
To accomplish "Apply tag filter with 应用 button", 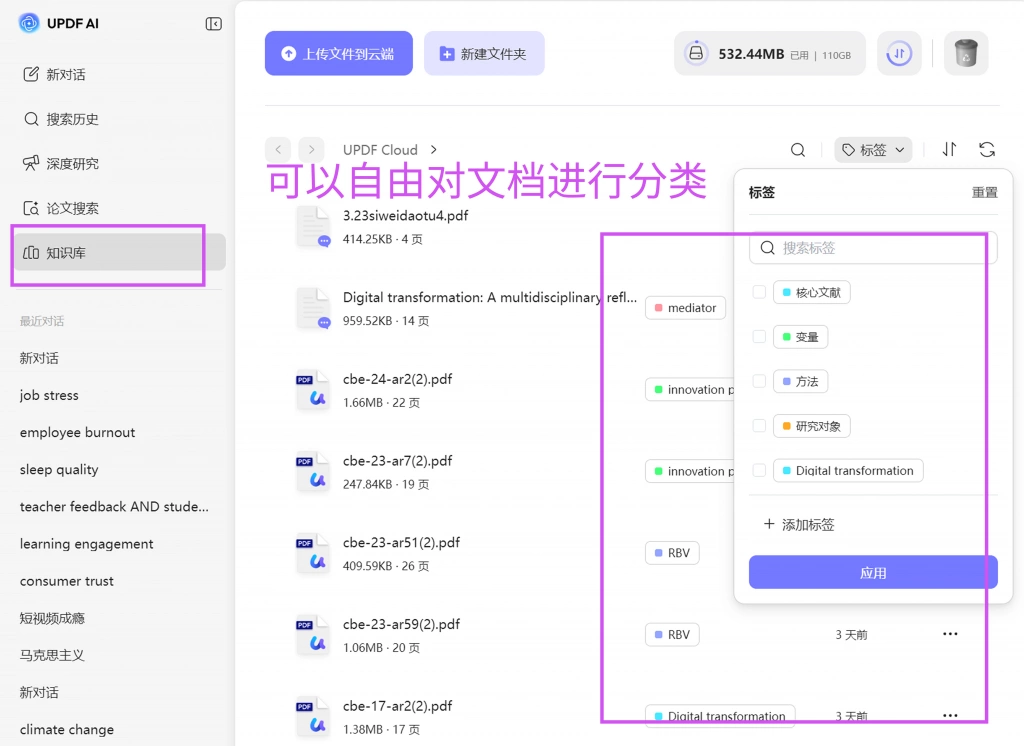I will click(x=873, y=572).
